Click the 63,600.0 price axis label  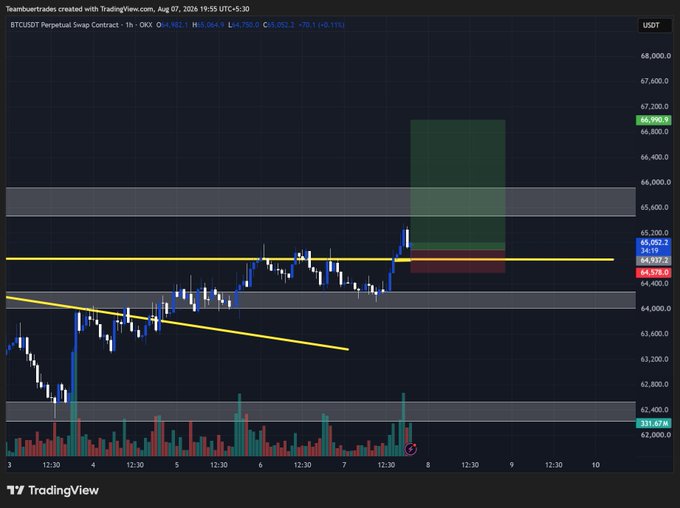[655, 334]
